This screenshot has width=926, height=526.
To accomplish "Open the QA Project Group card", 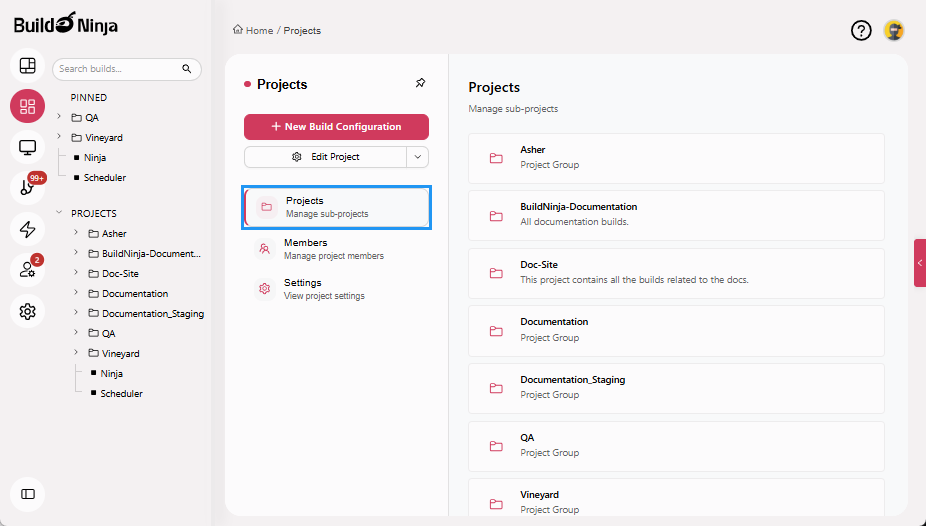I will [x=676, y=446].
